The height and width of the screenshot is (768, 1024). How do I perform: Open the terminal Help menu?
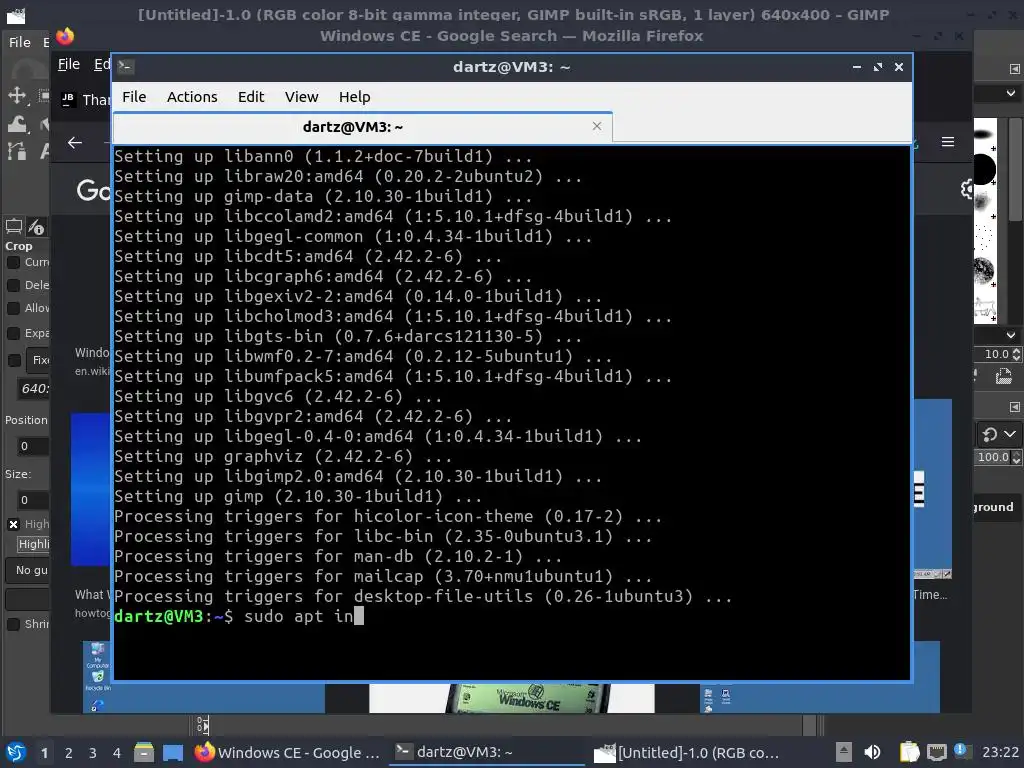coord(355,97)
